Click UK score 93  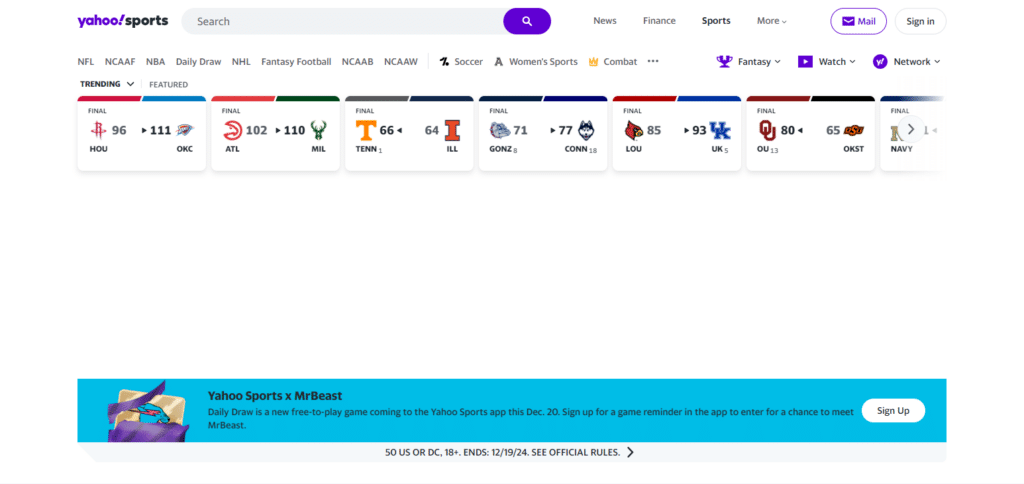click(x=699, y=131)
